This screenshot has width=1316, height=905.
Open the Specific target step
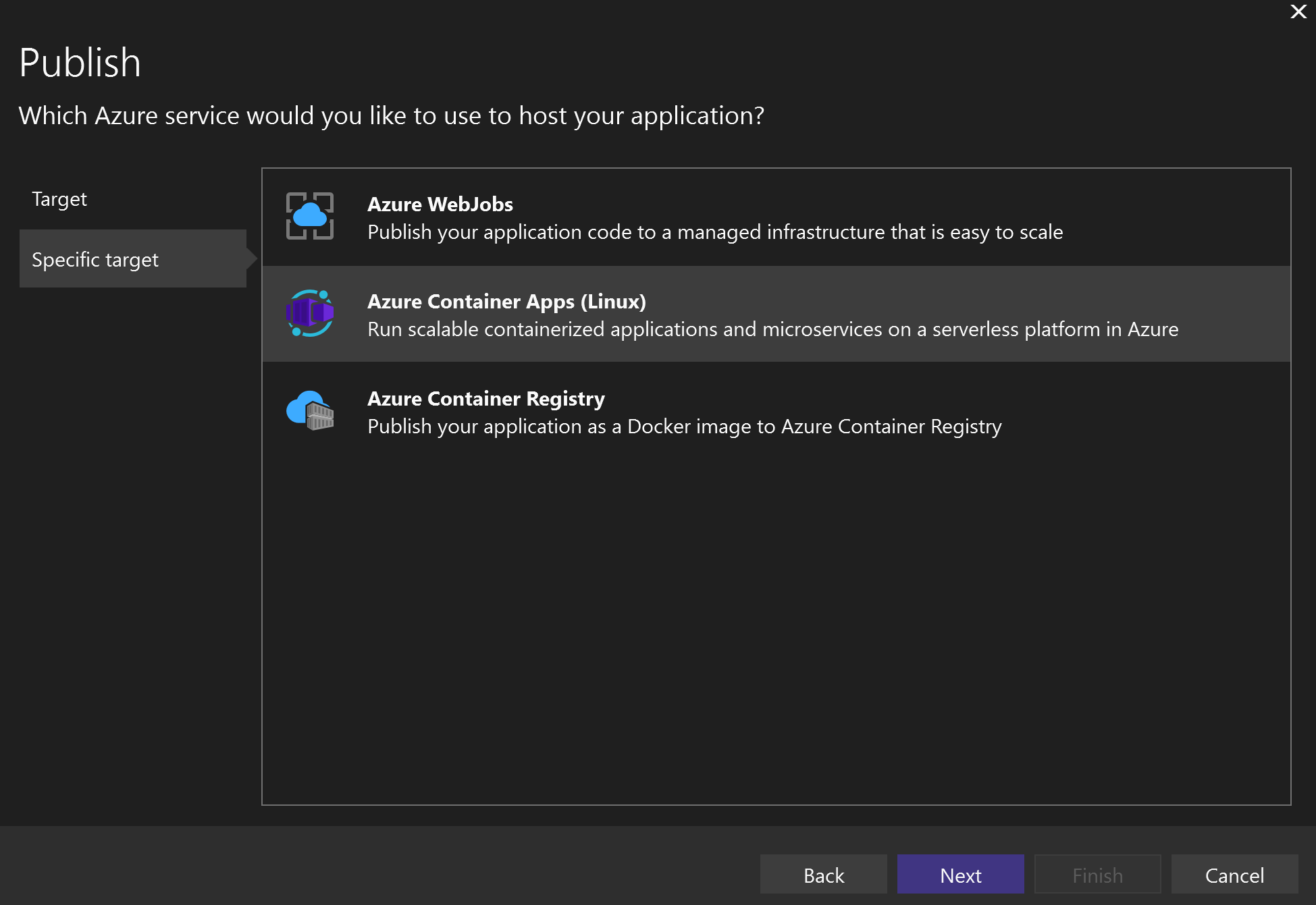point(133,259)
